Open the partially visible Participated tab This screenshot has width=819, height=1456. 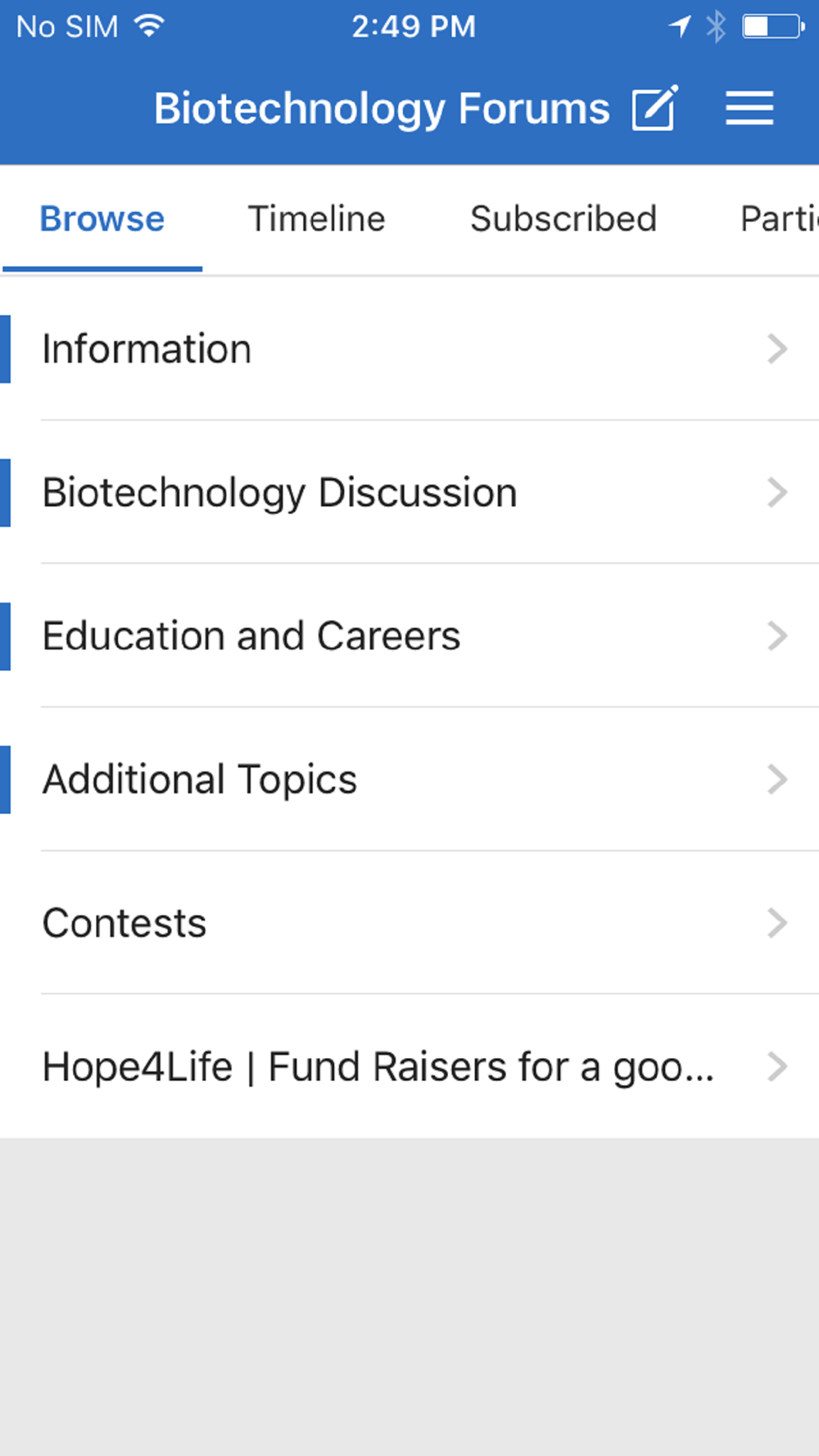[779, 219]
